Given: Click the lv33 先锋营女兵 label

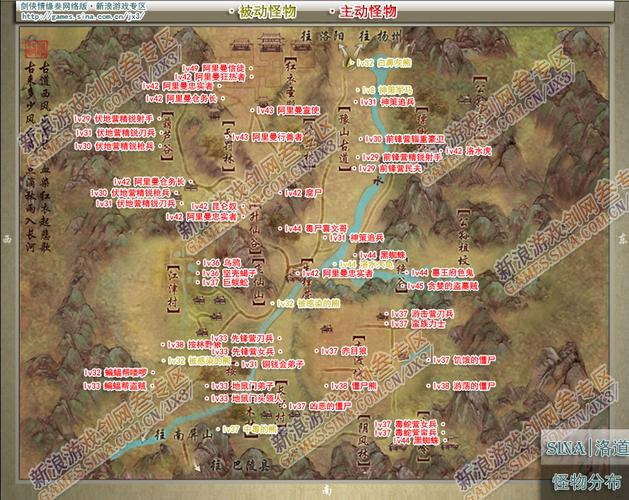Looking at the screenshot, I should click(243, 352).
